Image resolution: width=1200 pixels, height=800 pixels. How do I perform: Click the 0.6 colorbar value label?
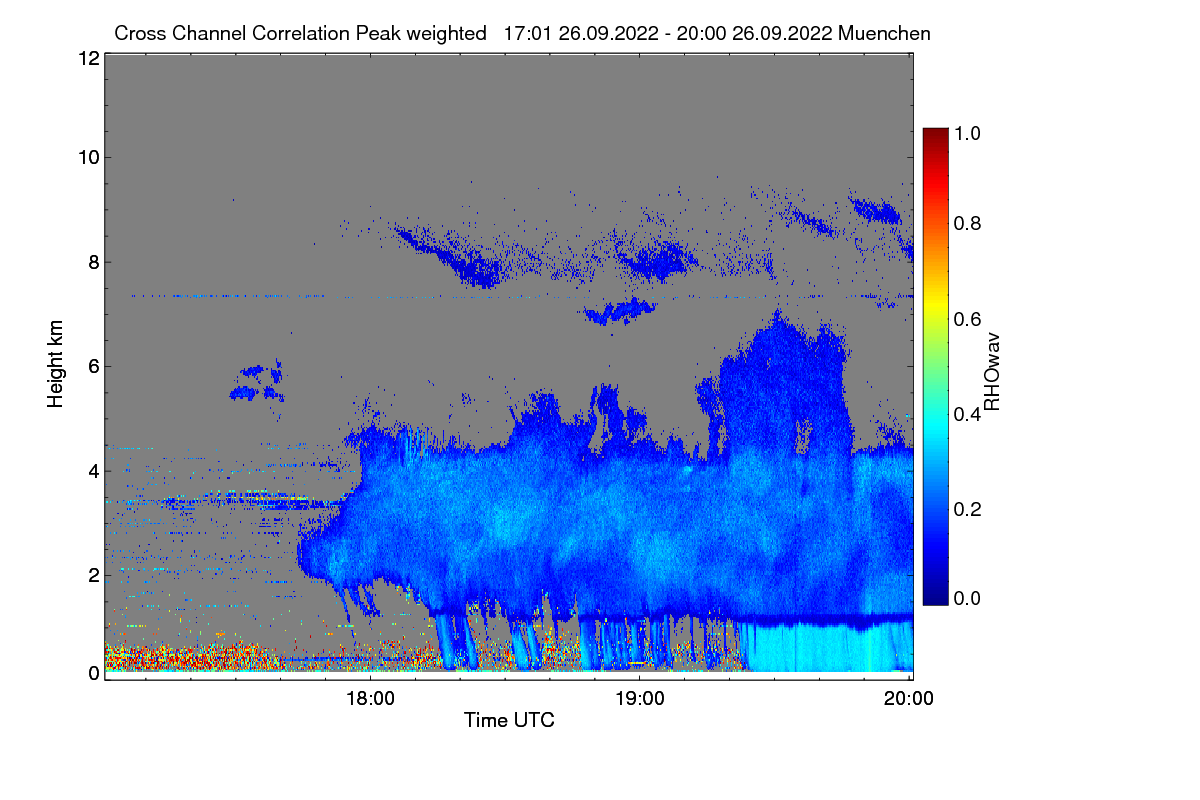[969, 319]
